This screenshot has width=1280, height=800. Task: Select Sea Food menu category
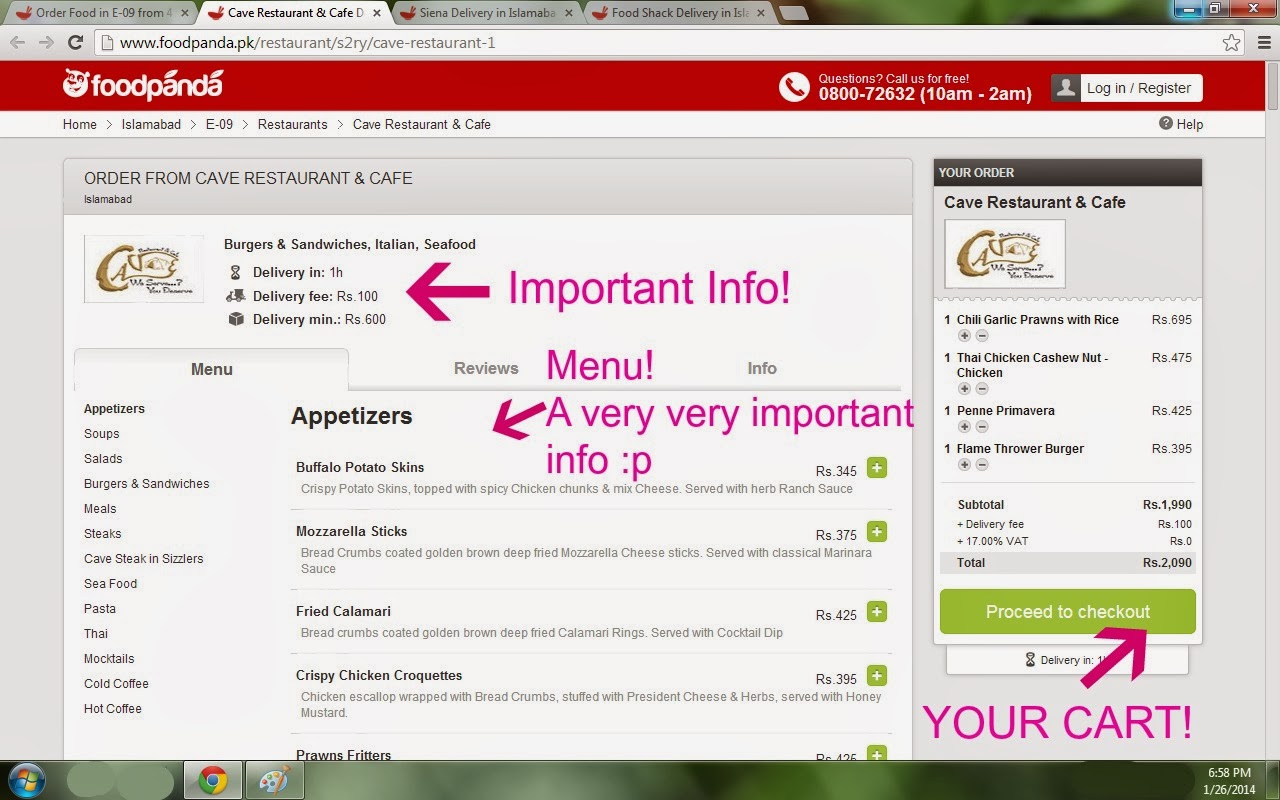110,584
